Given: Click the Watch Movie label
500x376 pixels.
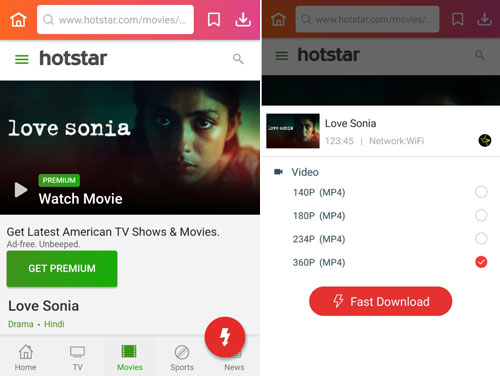Looking at the screenshot, I should coord(81,199).
